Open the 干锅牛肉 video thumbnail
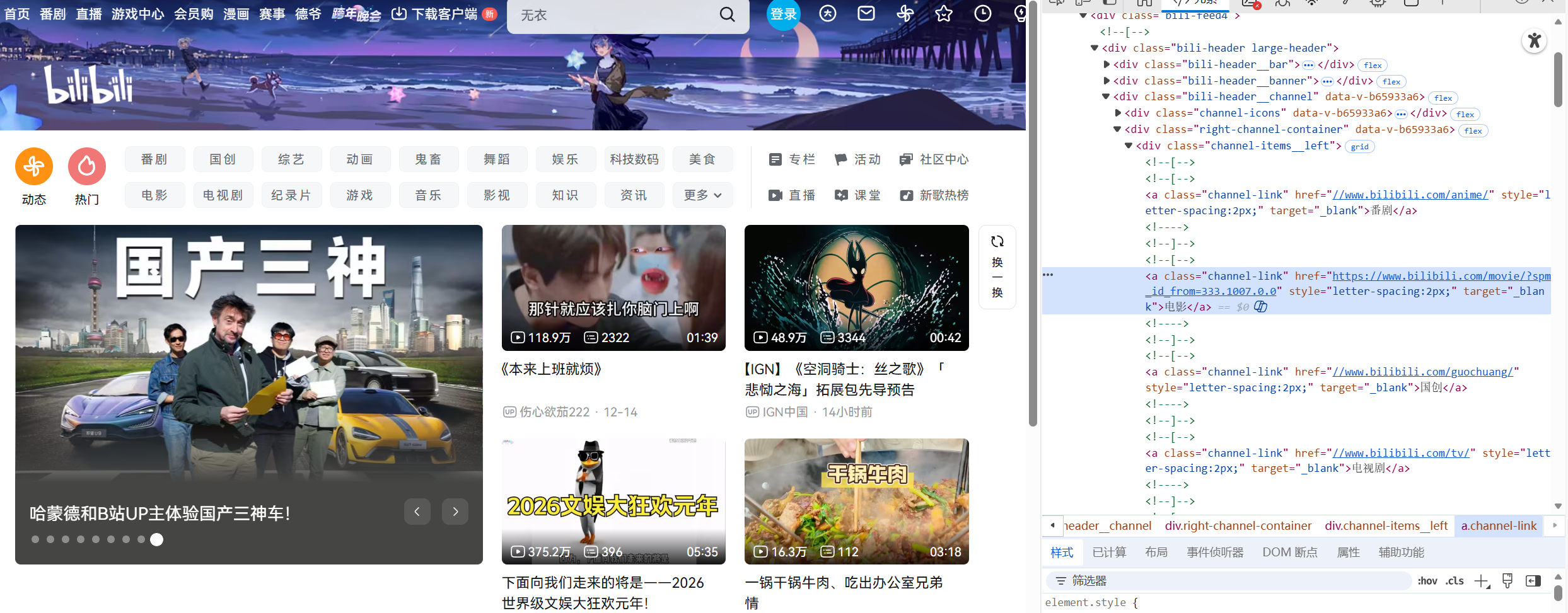This screenshot has width=1568, height=613. (856, 501)
